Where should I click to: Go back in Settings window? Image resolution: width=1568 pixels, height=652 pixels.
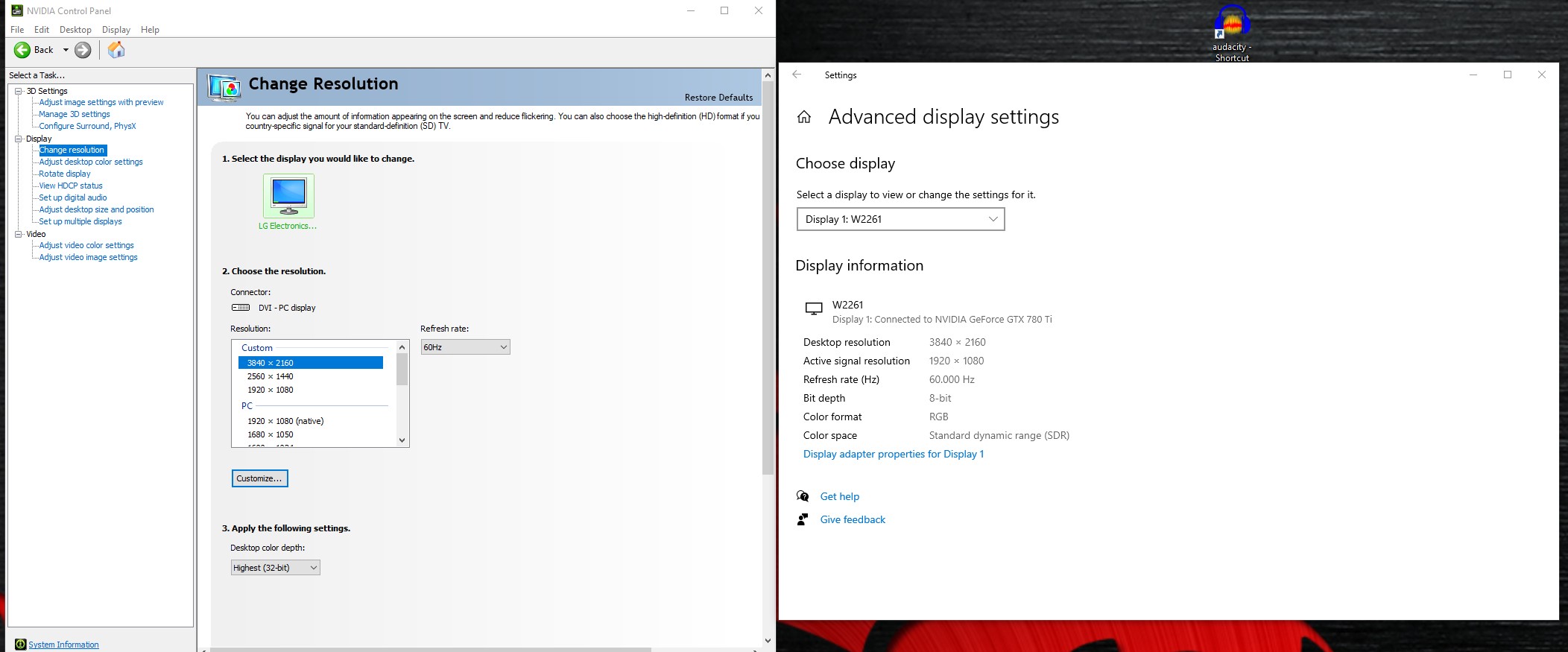coord(797,75)
